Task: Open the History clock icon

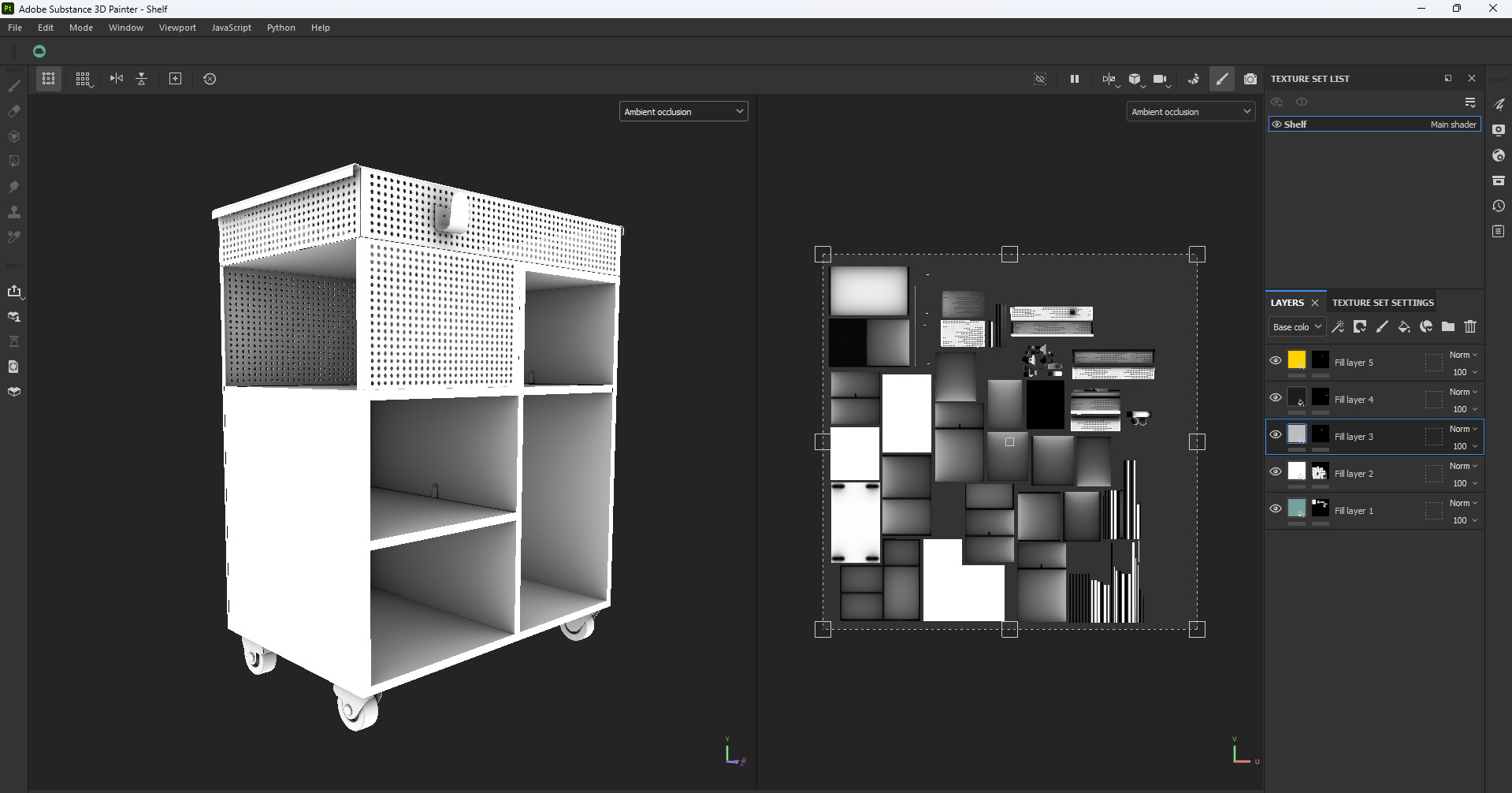Action: pos(1499,206)
